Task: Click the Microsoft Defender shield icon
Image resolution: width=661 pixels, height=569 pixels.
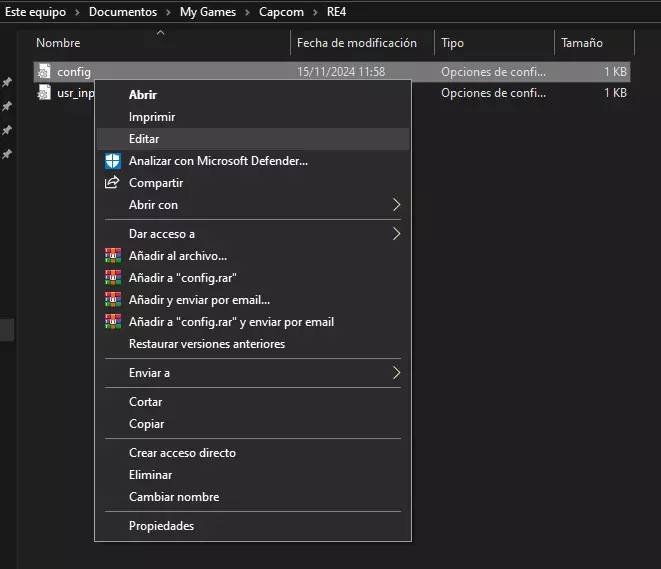Action: click(112, 161)
